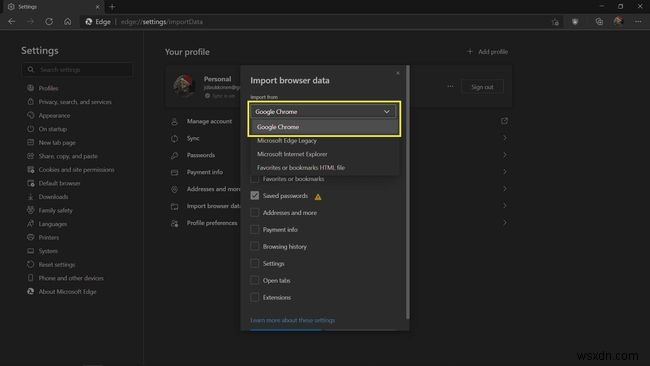Select Microsoft Edge Legacy option
The height and width of the screenshot is (366, 650).
(x=324, y=141)
